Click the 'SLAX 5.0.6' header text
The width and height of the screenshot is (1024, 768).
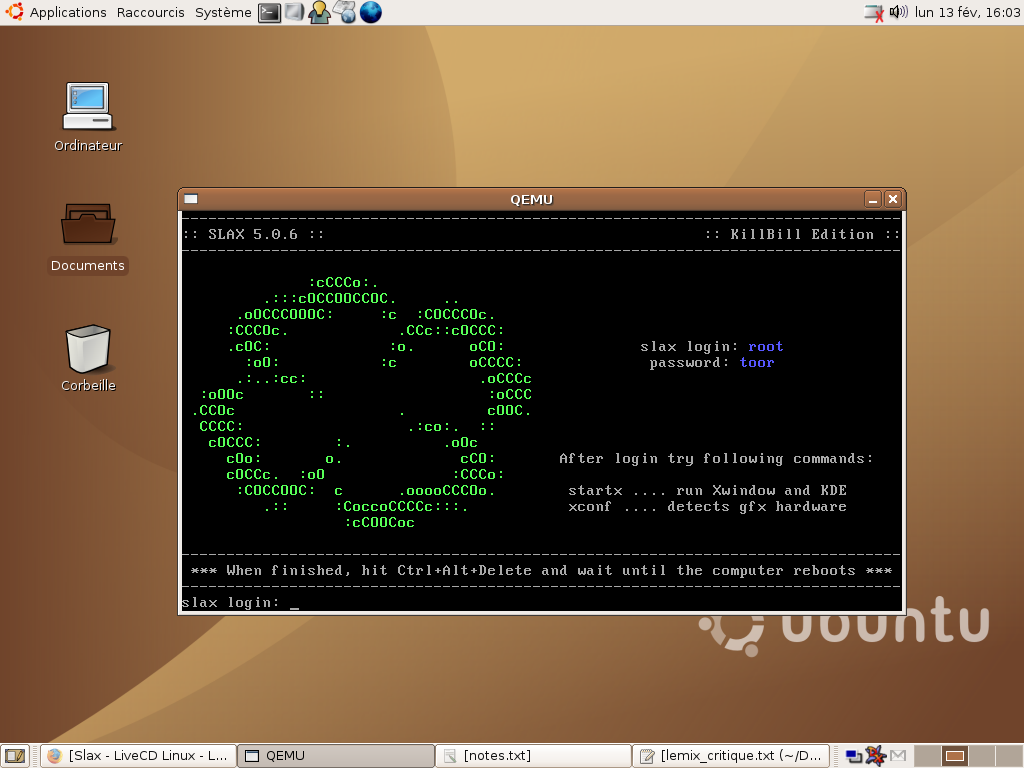click(x=253, y=234)
